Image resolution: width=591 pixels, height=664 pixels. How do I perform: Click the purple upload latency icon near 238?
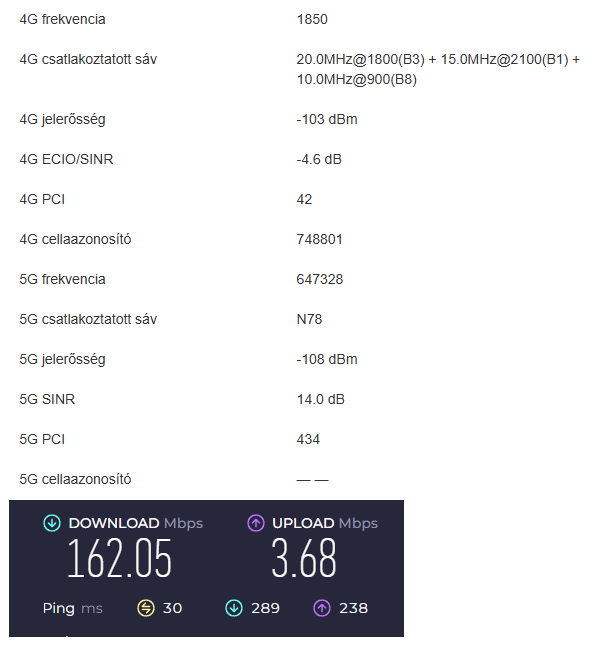(322, 608)
